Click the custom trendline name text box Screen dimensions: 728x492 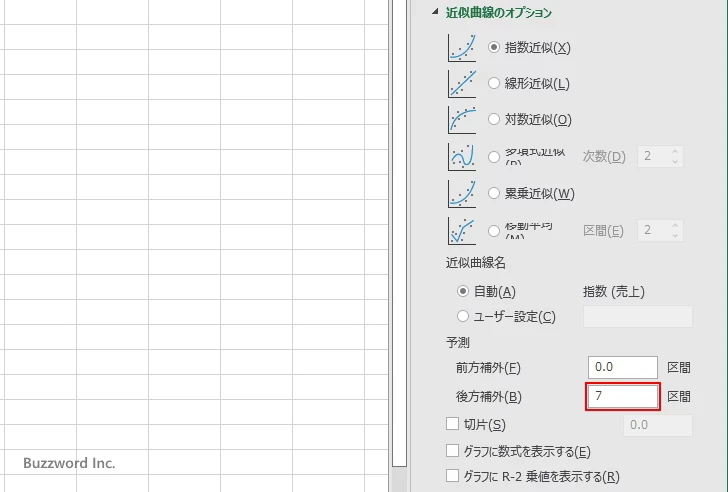637,317
